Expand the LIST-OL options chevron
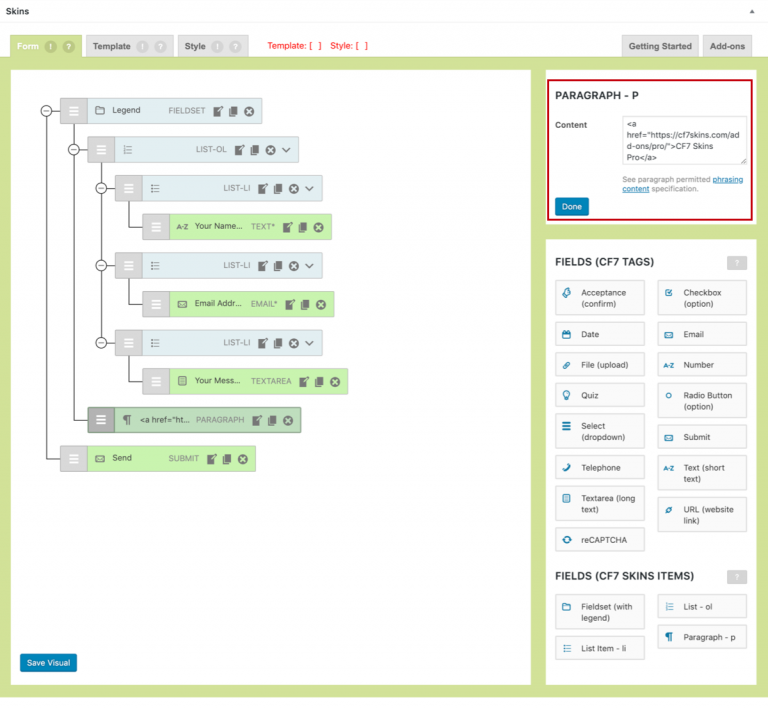Viewport: 768px width, 708px height. click(x=286, y=150)
